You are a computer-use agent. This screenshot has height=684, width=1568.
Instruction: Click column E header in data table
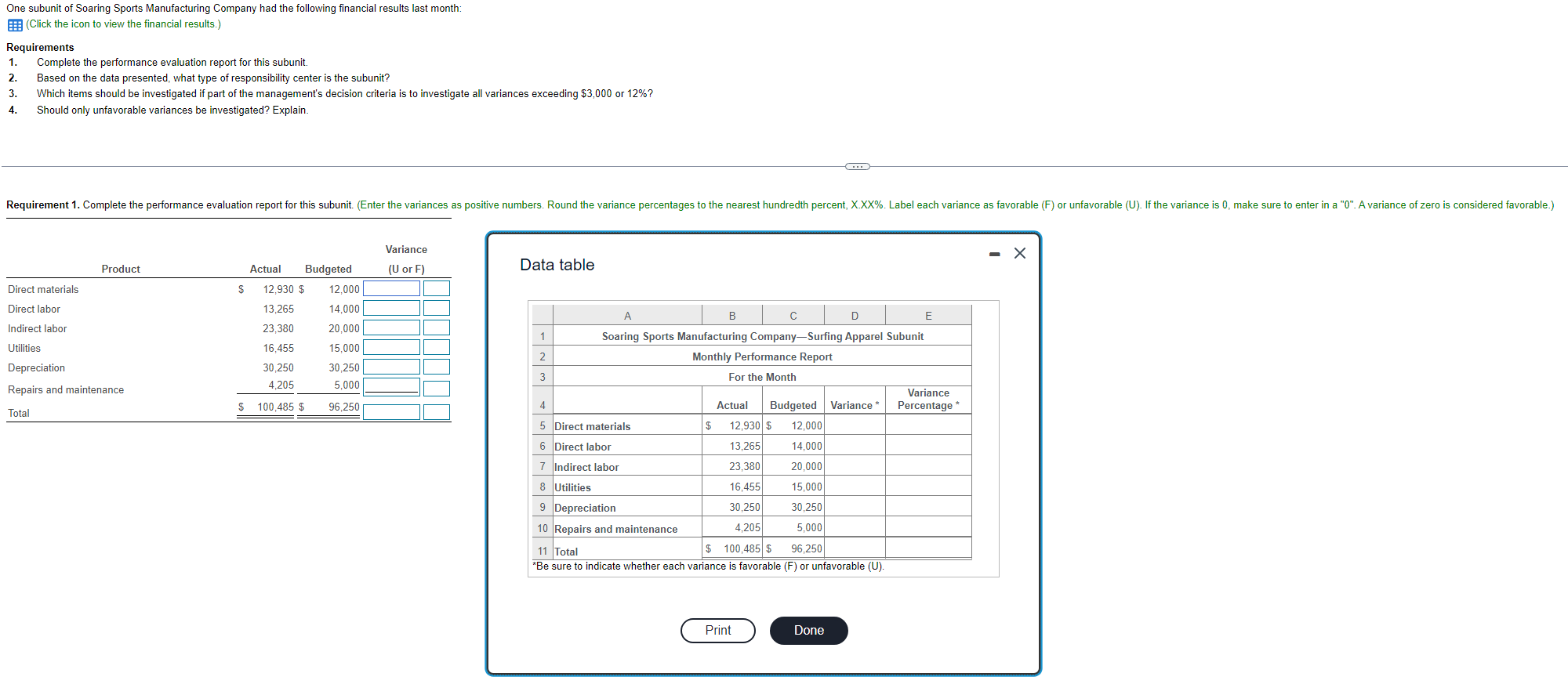[928, 316]
